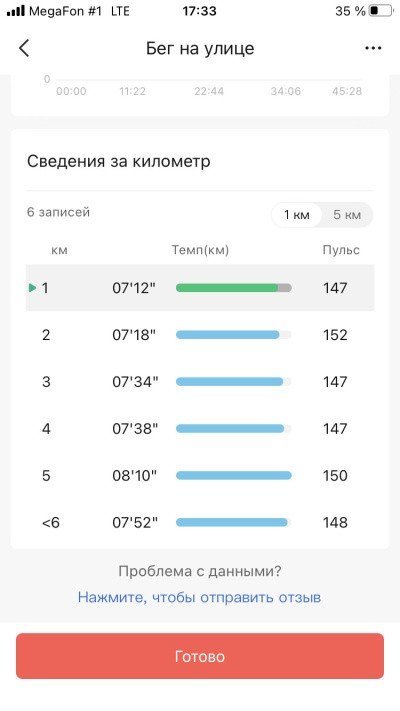
Task: Tap the Пульс column header
Action: pyautogui.click(x=341, y=250)
